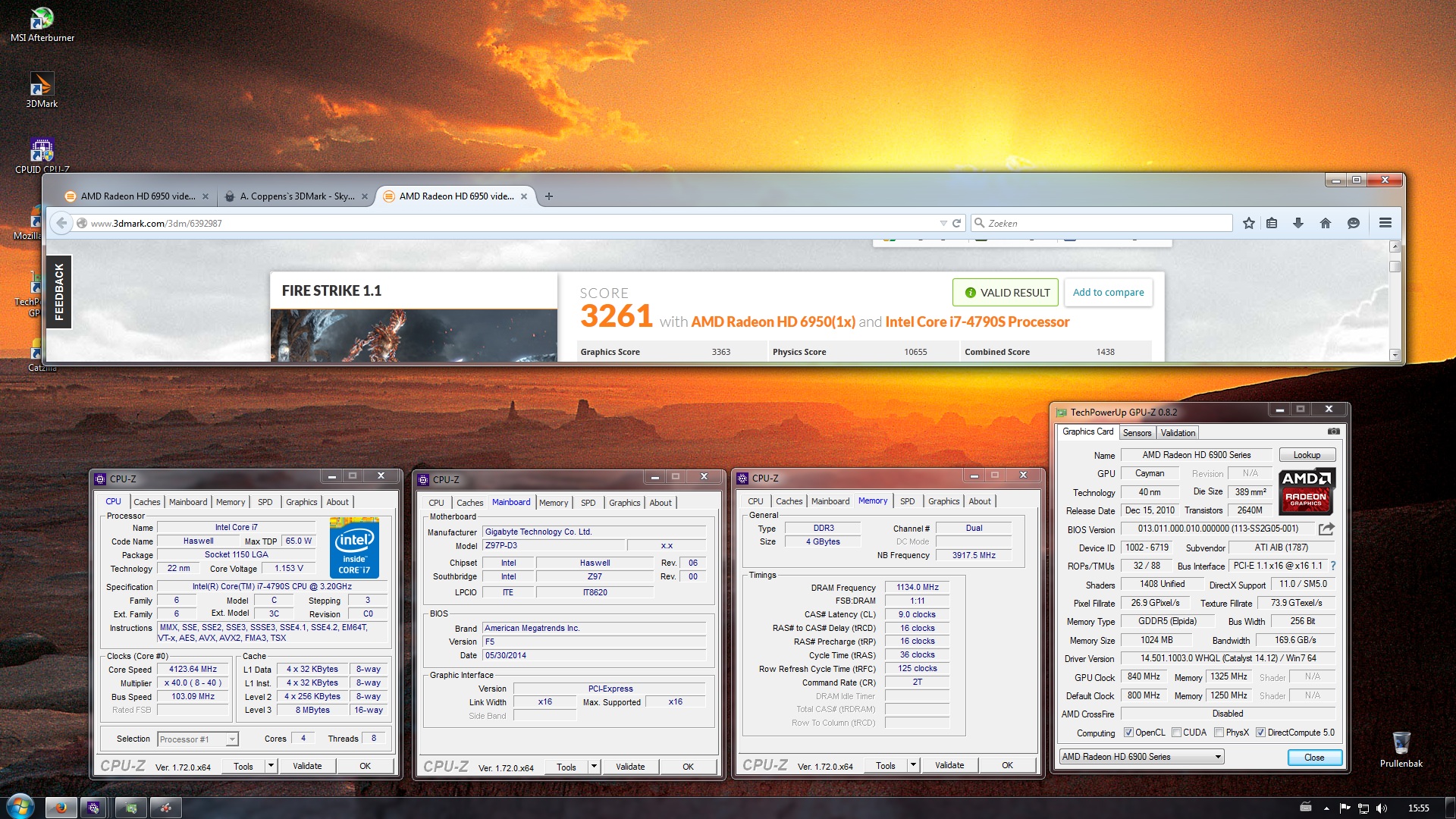Screen dimensions: 1456x819
Task: Open Firefox downloads arrow icon
Action: click(1298, 223)
